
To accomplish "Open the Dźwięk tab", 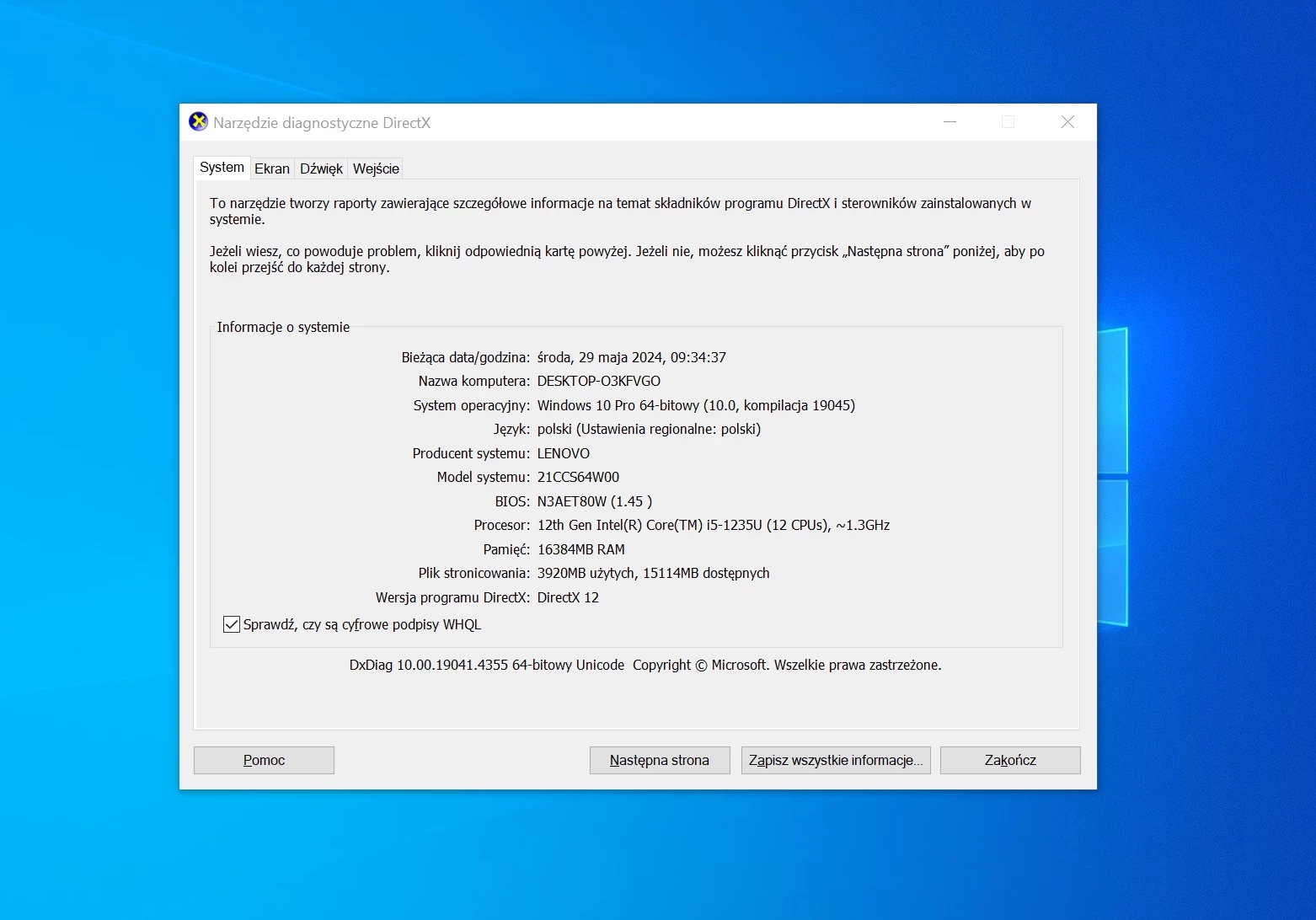I will tap(321, 168).
